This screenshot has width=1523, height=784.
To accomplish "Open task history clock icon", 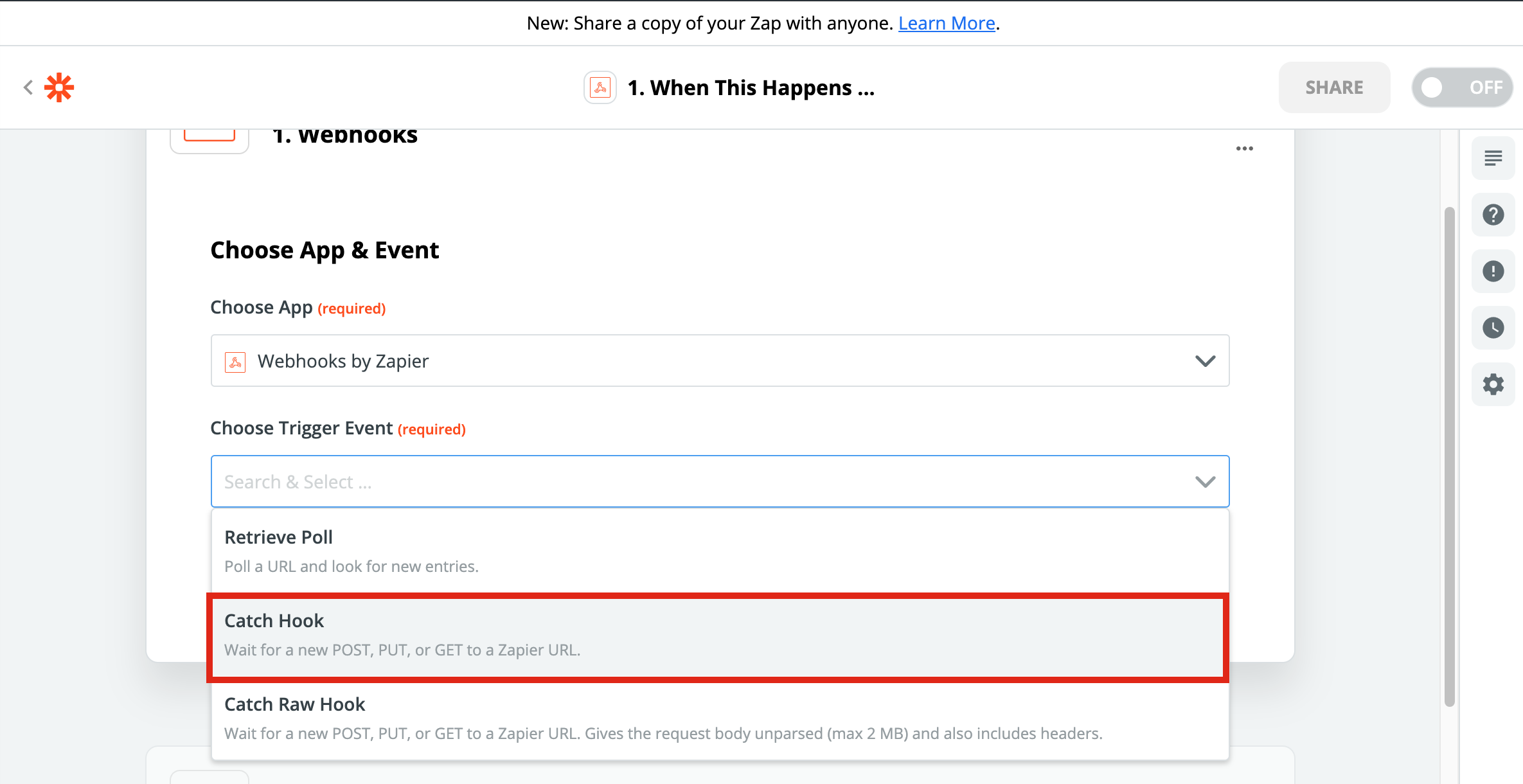I will pyautogui.click(x=1493, y=328).
